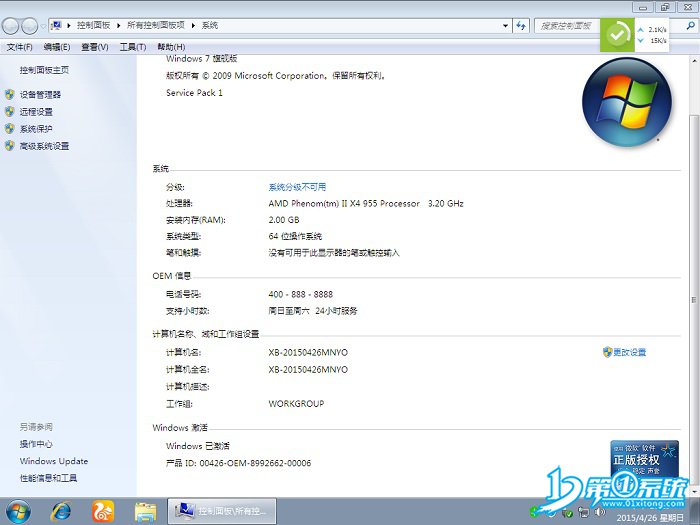Click the green checkmark network speed widget
The image size is (700, 525).
pos(618,34)
